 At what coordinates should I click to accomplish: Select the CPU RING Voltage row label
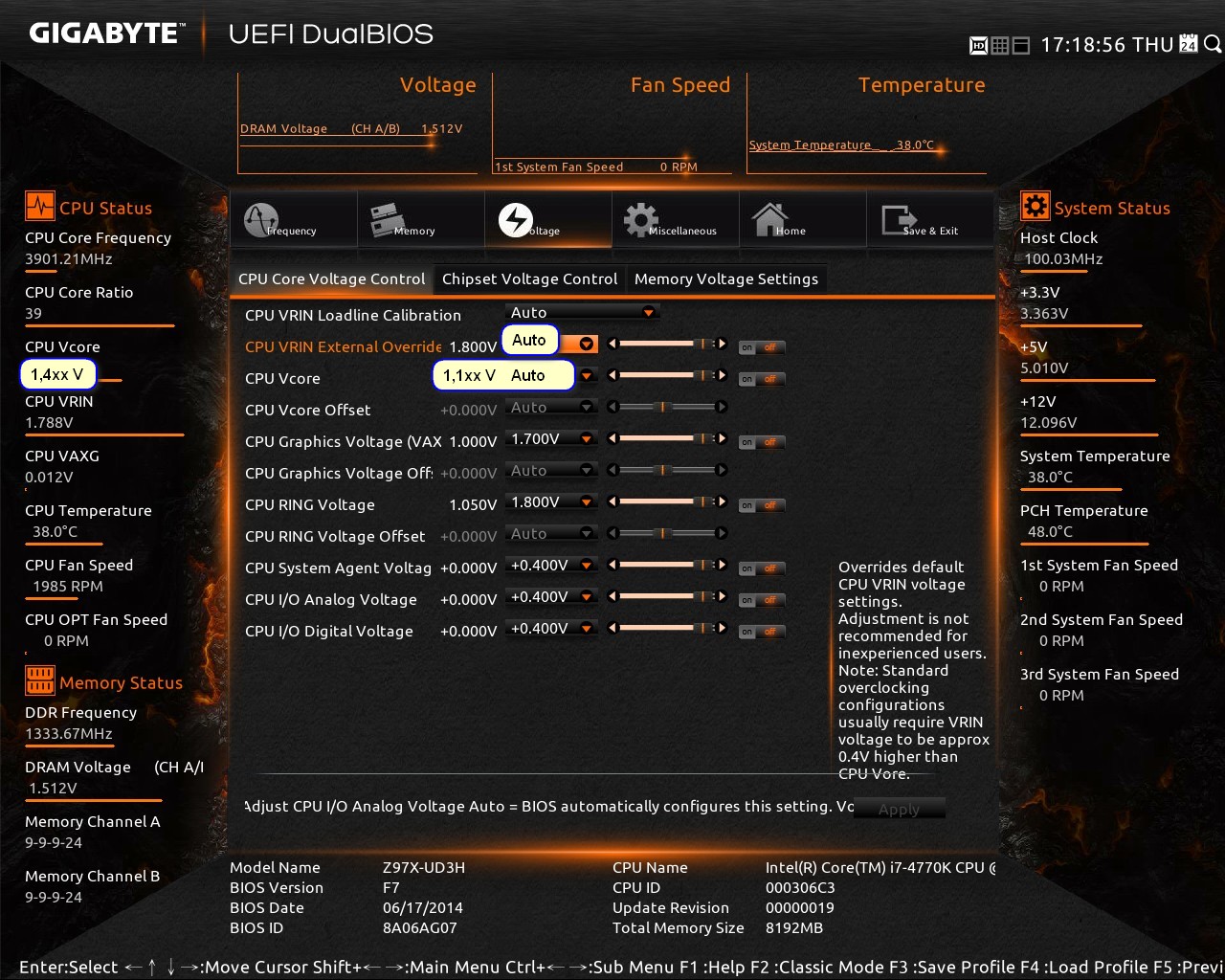coord(310,504)
